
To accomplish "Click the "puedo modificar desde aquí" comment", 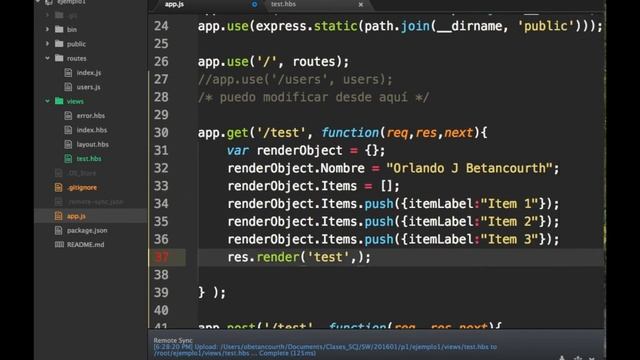I will click(x=313, y=98).
